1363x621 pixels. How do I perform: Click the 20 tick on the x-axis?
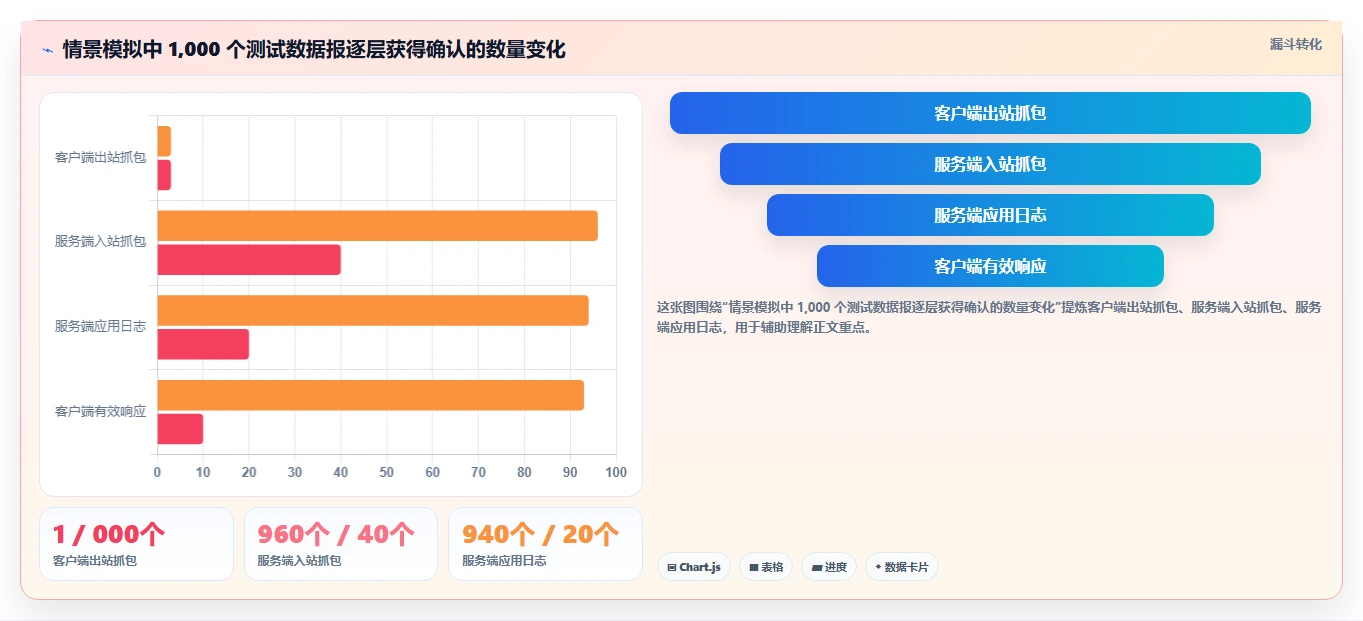click(x=249, y=472)
